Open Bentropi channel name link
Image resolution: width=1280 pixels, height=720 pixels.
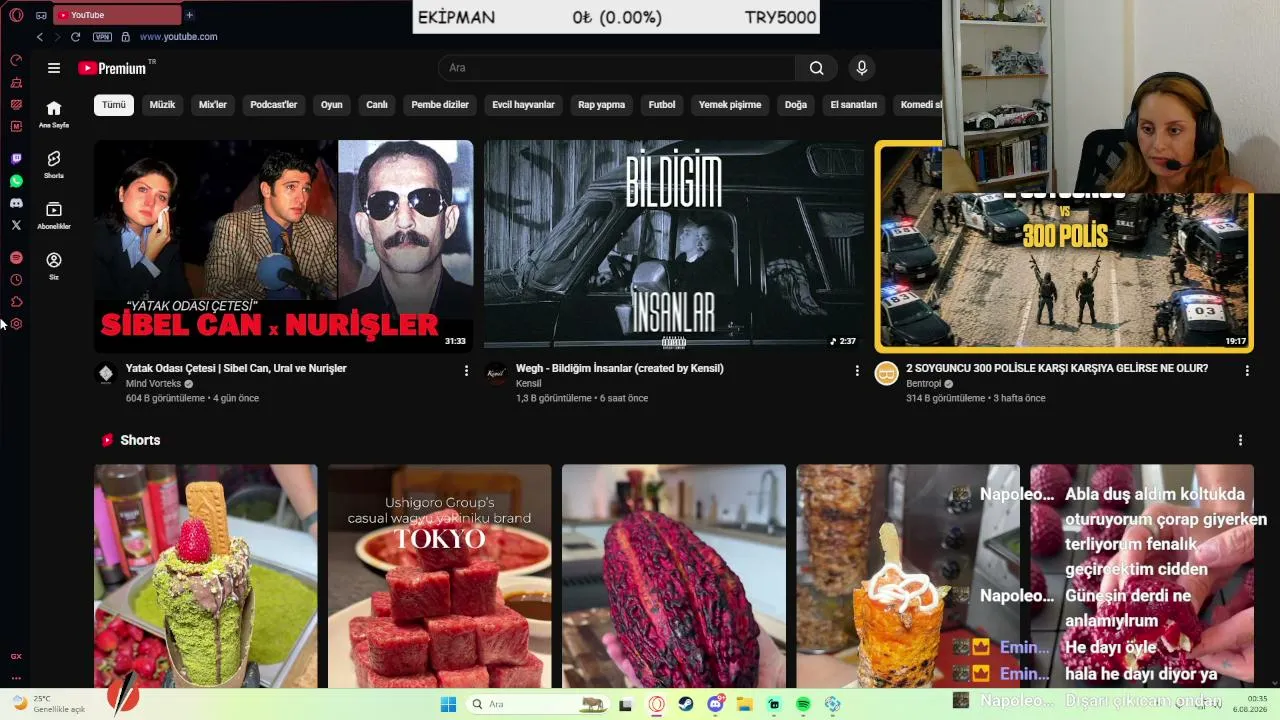(924, 384)
